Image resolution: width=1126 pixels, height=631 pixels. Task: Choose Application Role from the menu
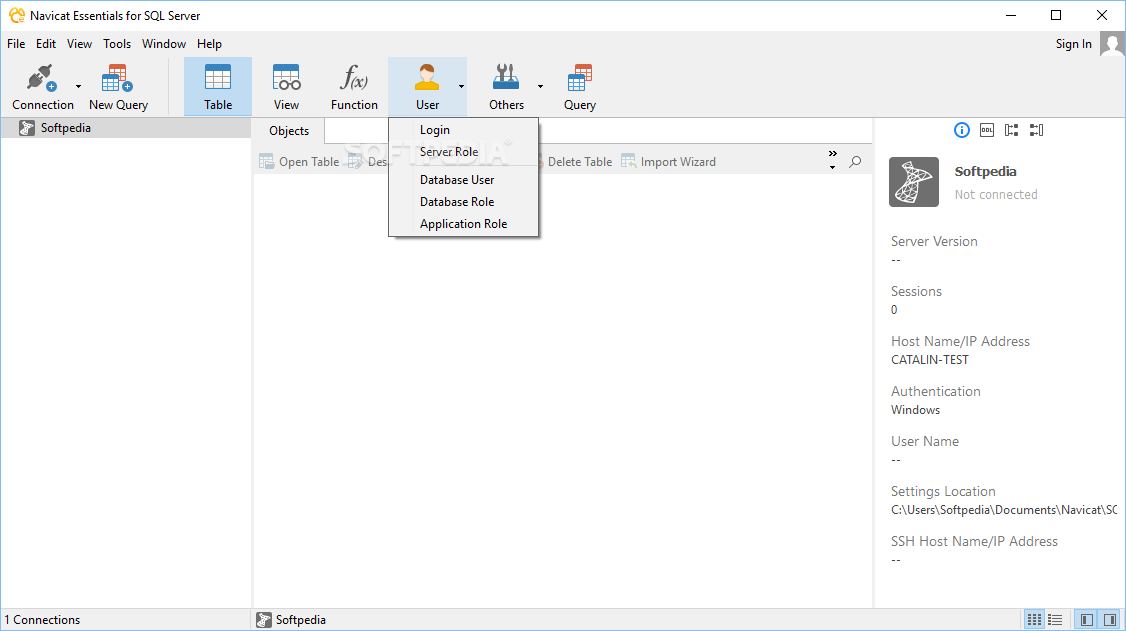[x=463, y=224]
